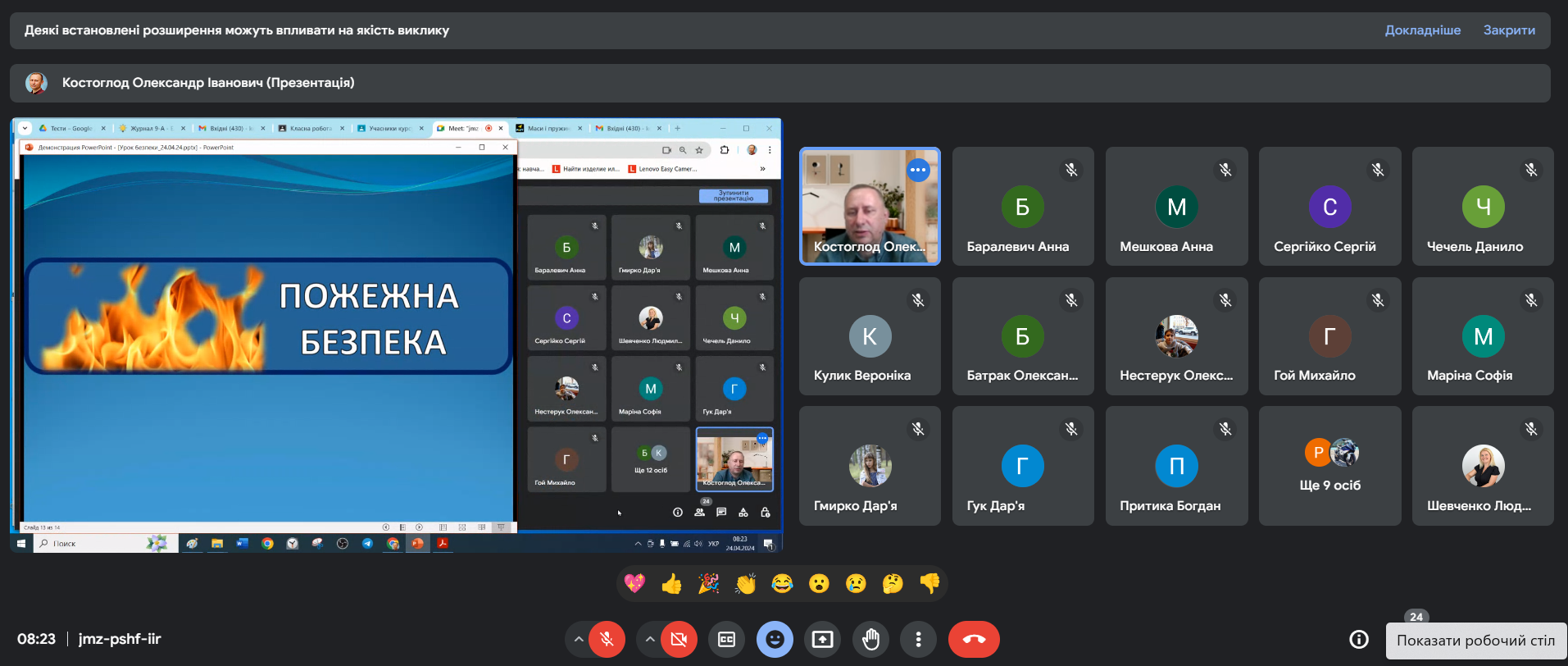The height and width of the screenshot is (666, 1568).
Task: Raise your hand in the meeting
Action: click(870, 640)
